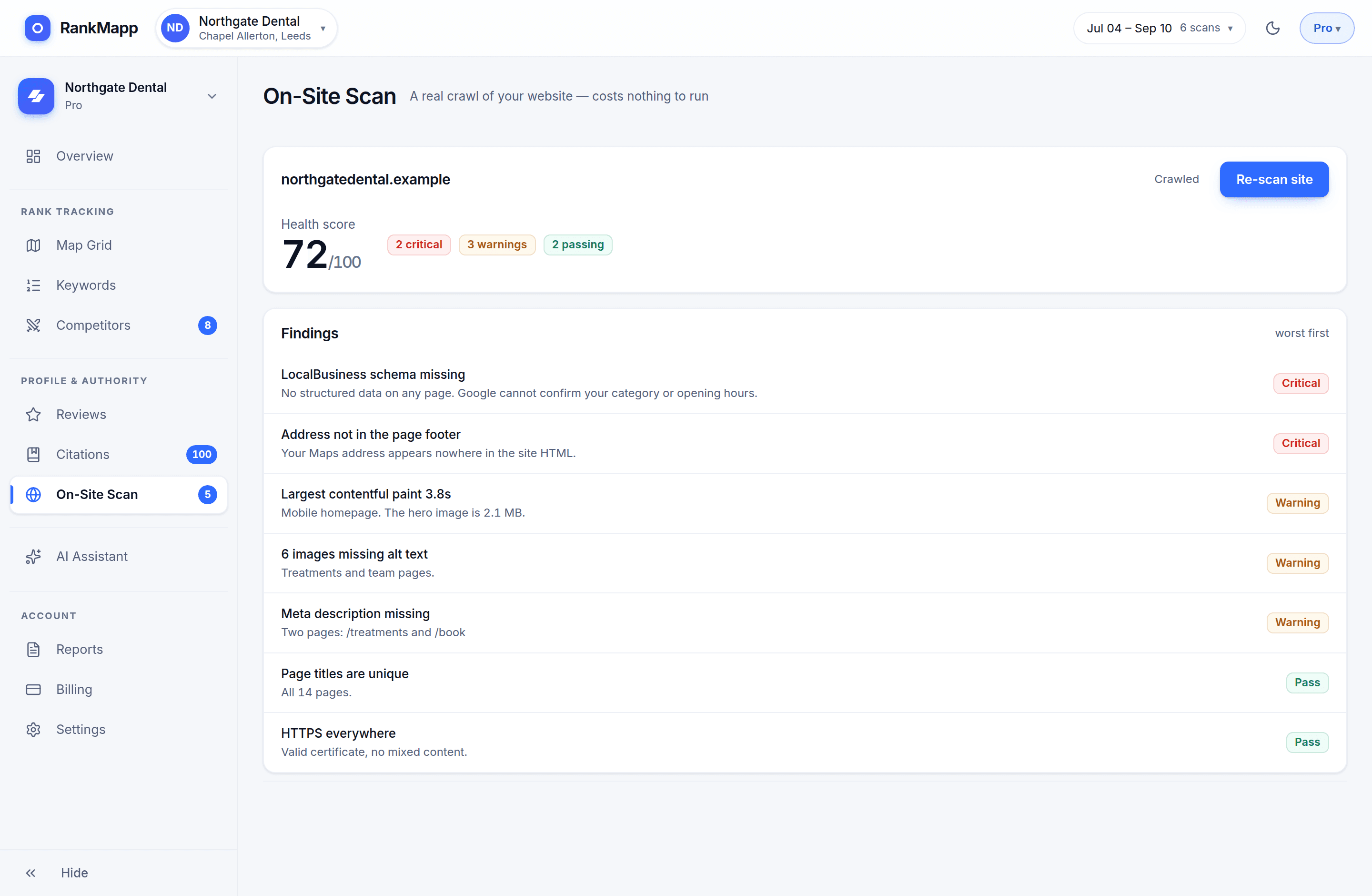
Task: Click the 2 critical pill
Action: (419, 244)
